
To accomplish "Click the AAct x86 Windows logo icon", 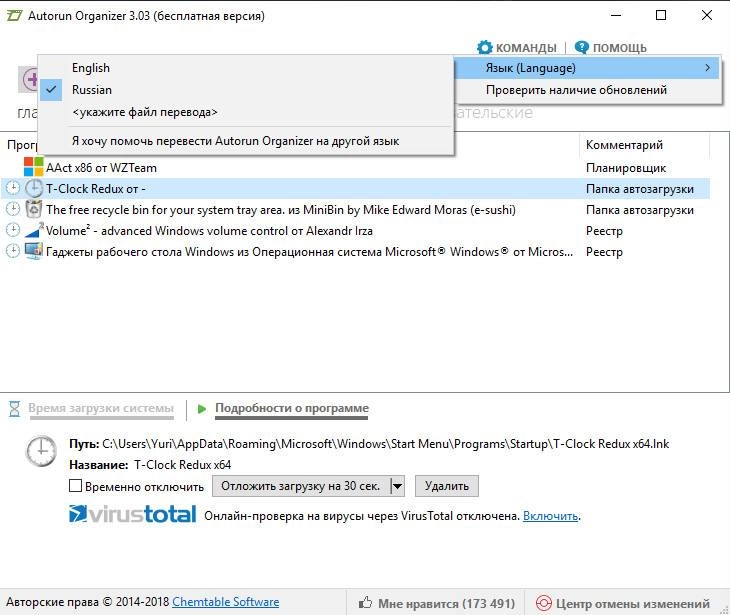I will [x=33, y=167].
